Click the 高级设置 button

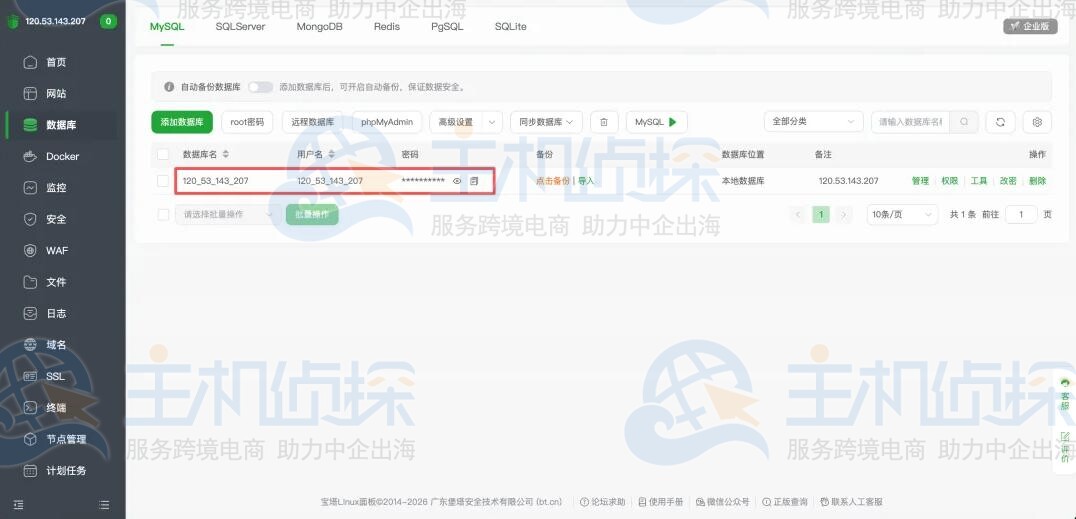click(456, 122)
